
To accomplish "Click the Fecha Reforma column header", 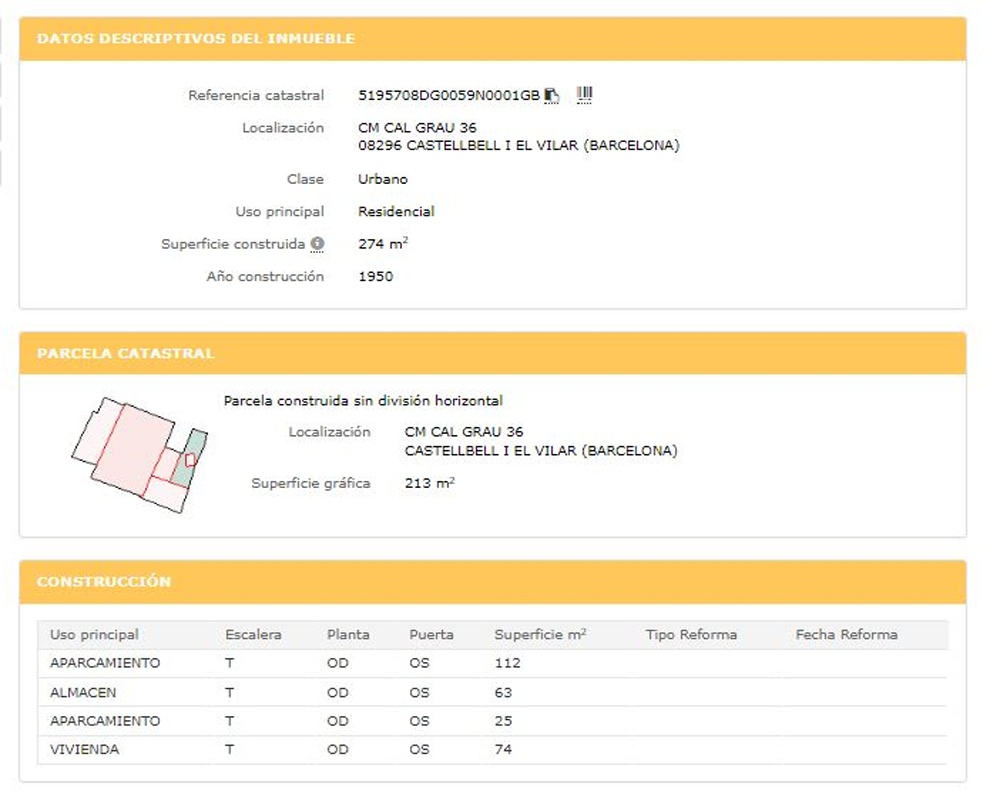I will tap(847, 635).
